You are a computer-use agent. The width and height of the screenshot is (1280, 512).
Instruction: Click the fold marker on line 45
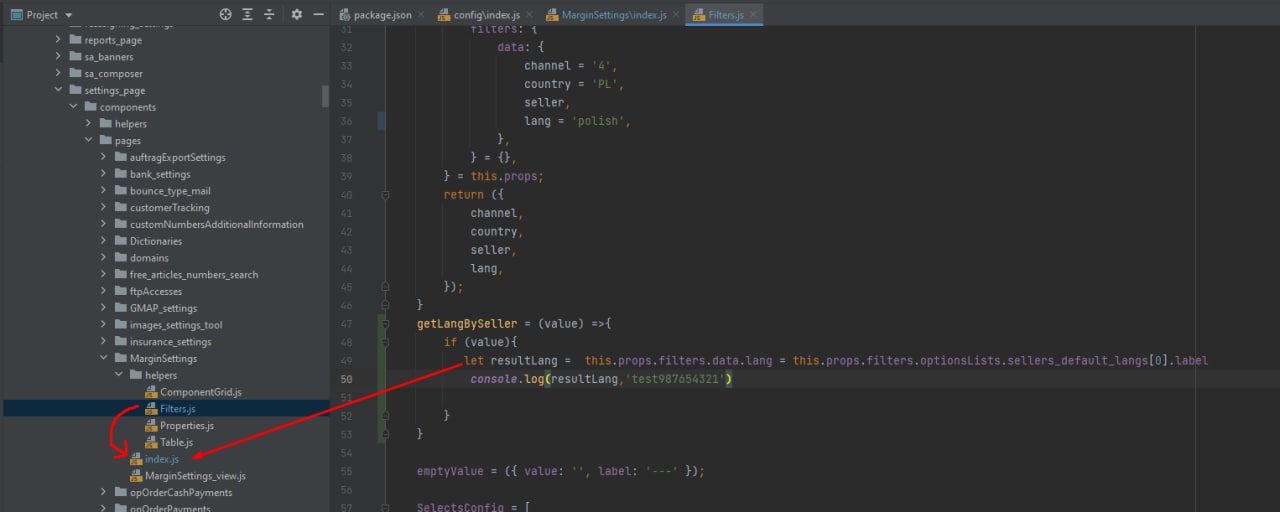click(x=385, y=286)
